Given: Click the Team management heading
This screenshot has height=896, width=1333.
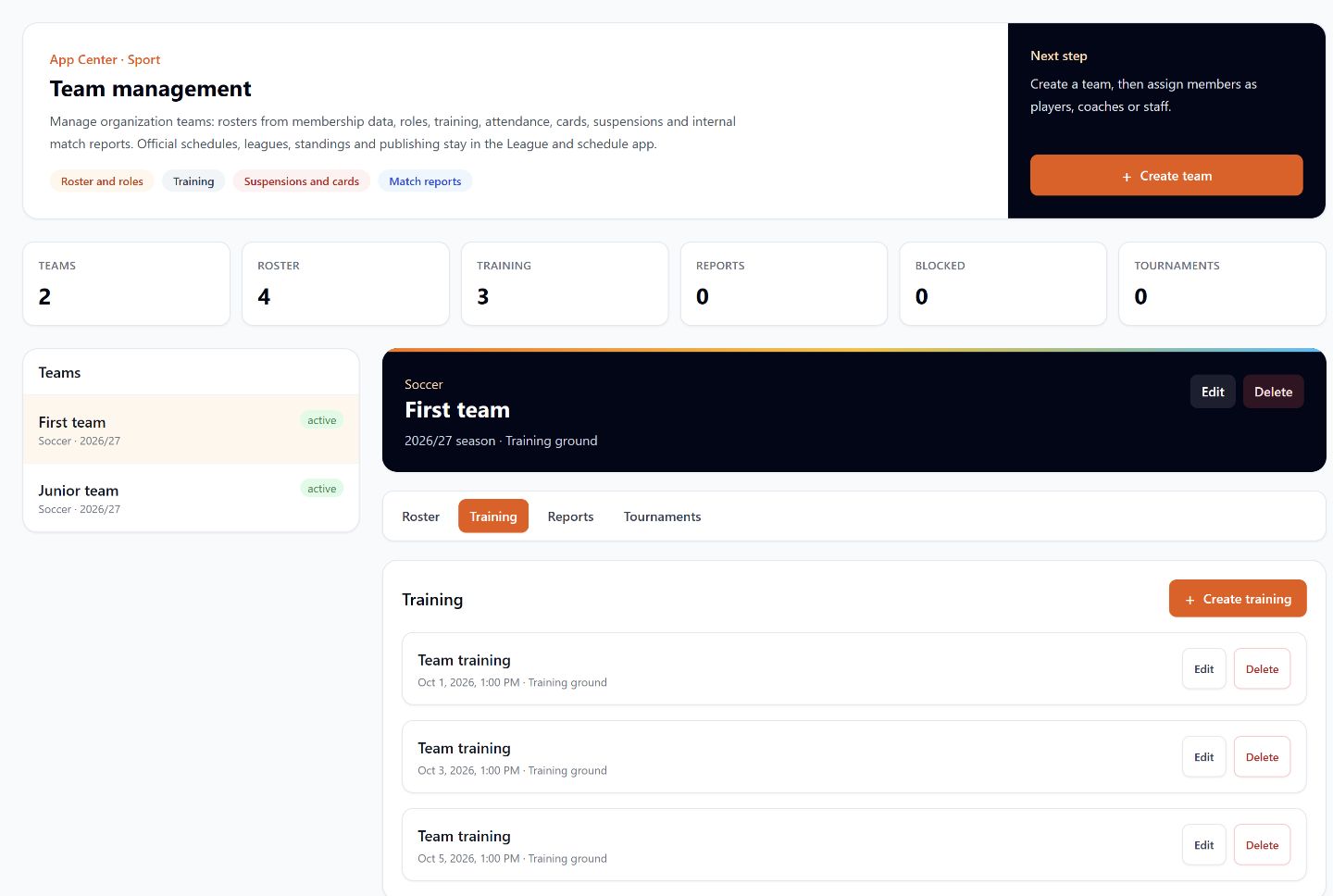Looking at the screenshot, I should 151,89.
